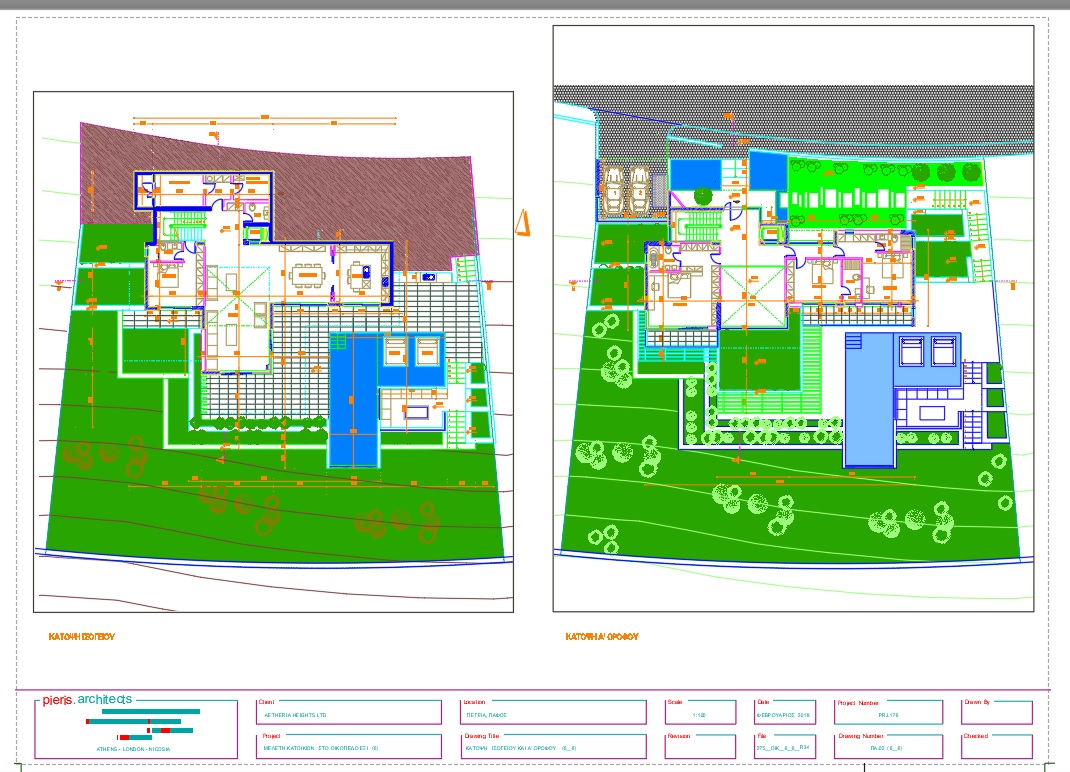Select a car symbol in the first floor carport
1070x772 pixels.
tap(614, 192)
